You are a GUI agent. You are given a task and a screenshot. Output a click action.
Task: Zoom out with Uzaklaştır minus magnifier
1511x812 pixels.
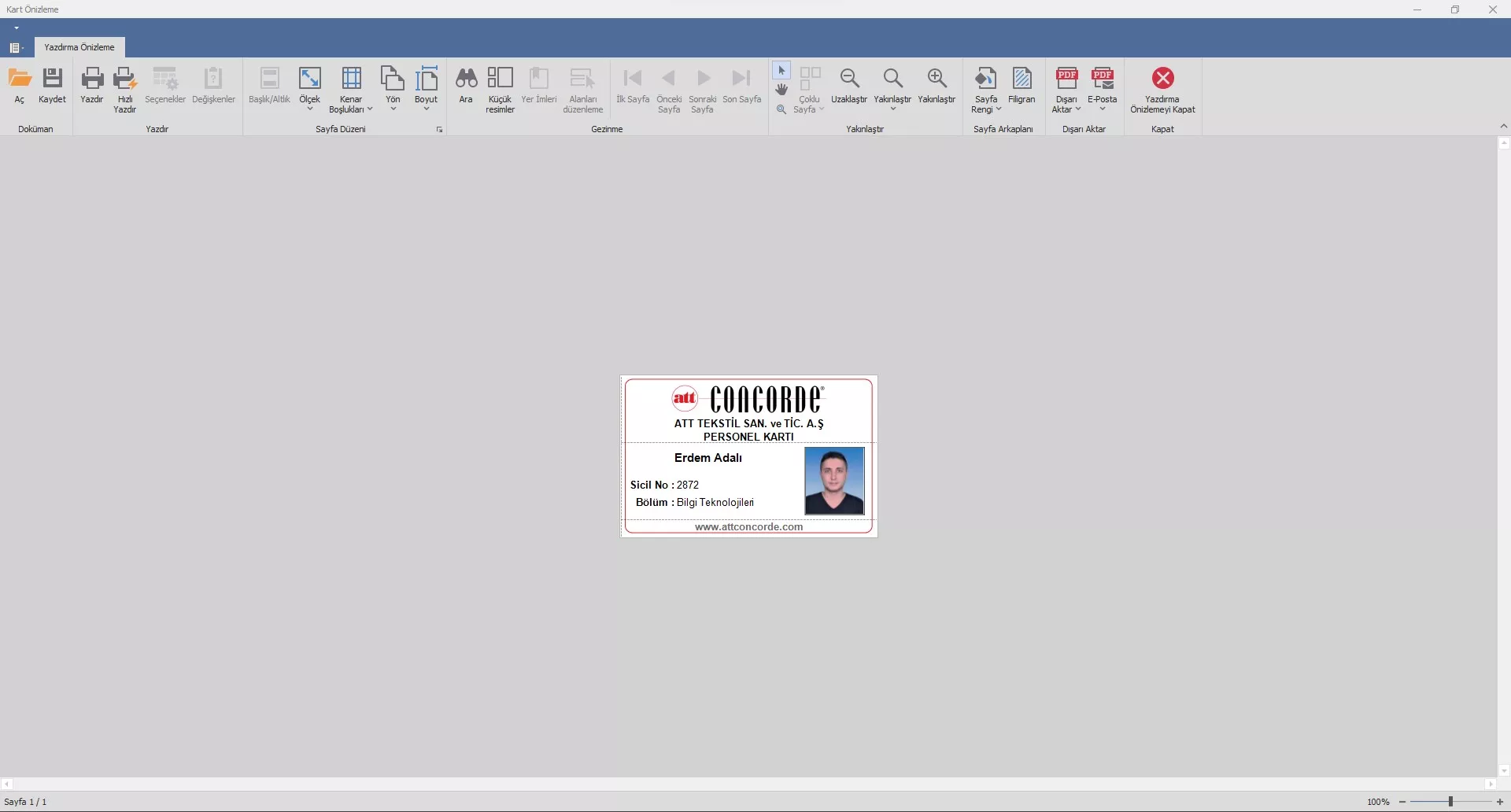coord(849,87)
